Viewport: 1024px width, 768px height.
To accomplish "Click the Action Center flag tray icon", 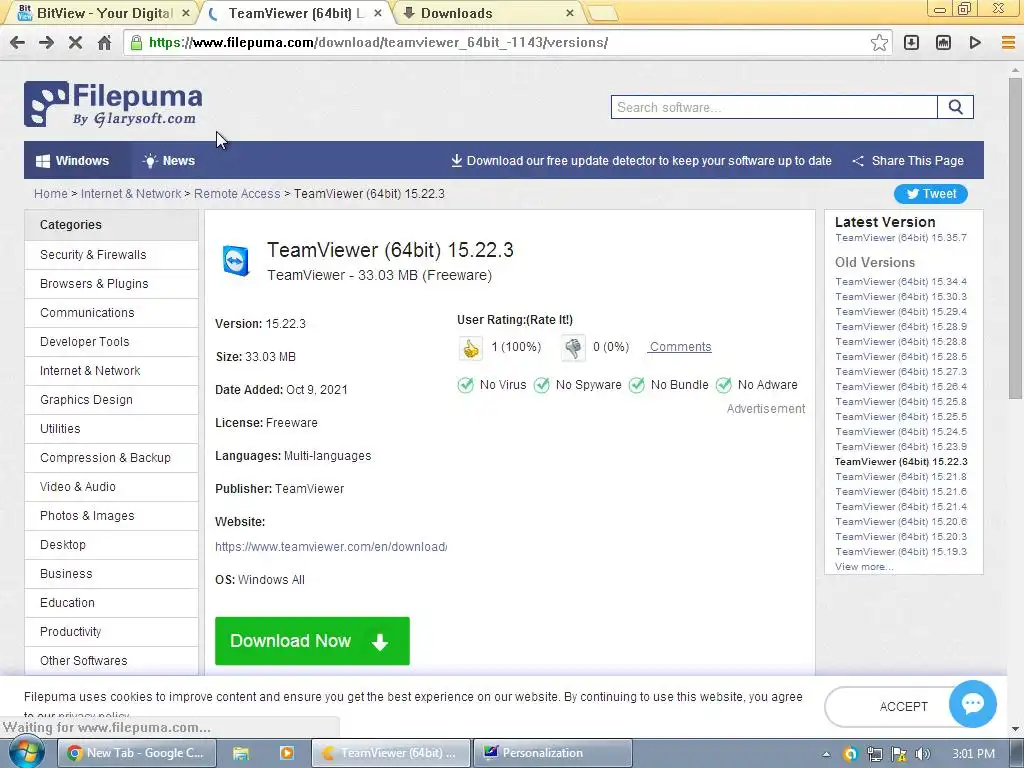I will pyautogui.click(x=899, y=754).
